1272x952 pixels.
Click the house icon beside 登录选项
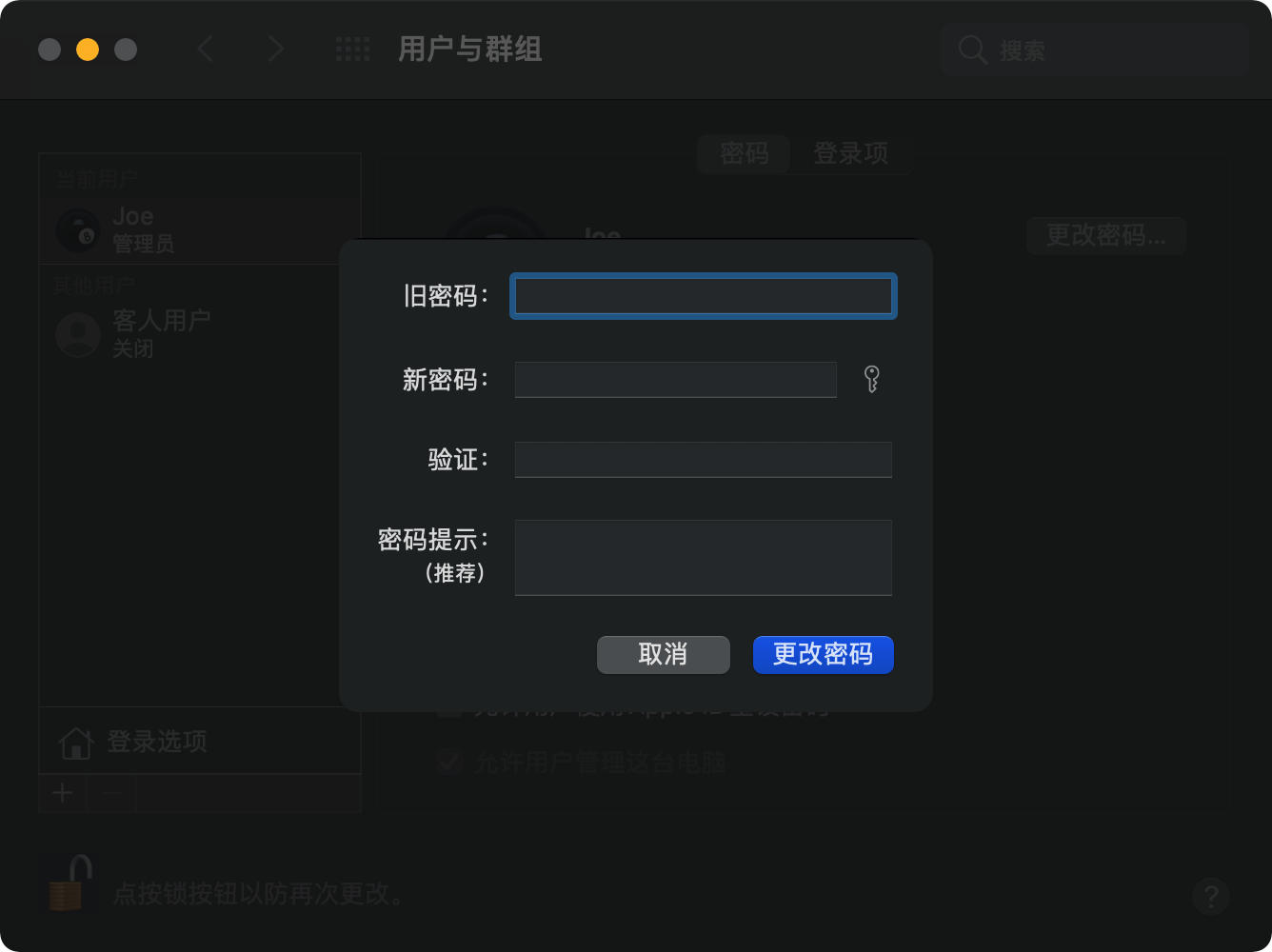click(76, 743)
